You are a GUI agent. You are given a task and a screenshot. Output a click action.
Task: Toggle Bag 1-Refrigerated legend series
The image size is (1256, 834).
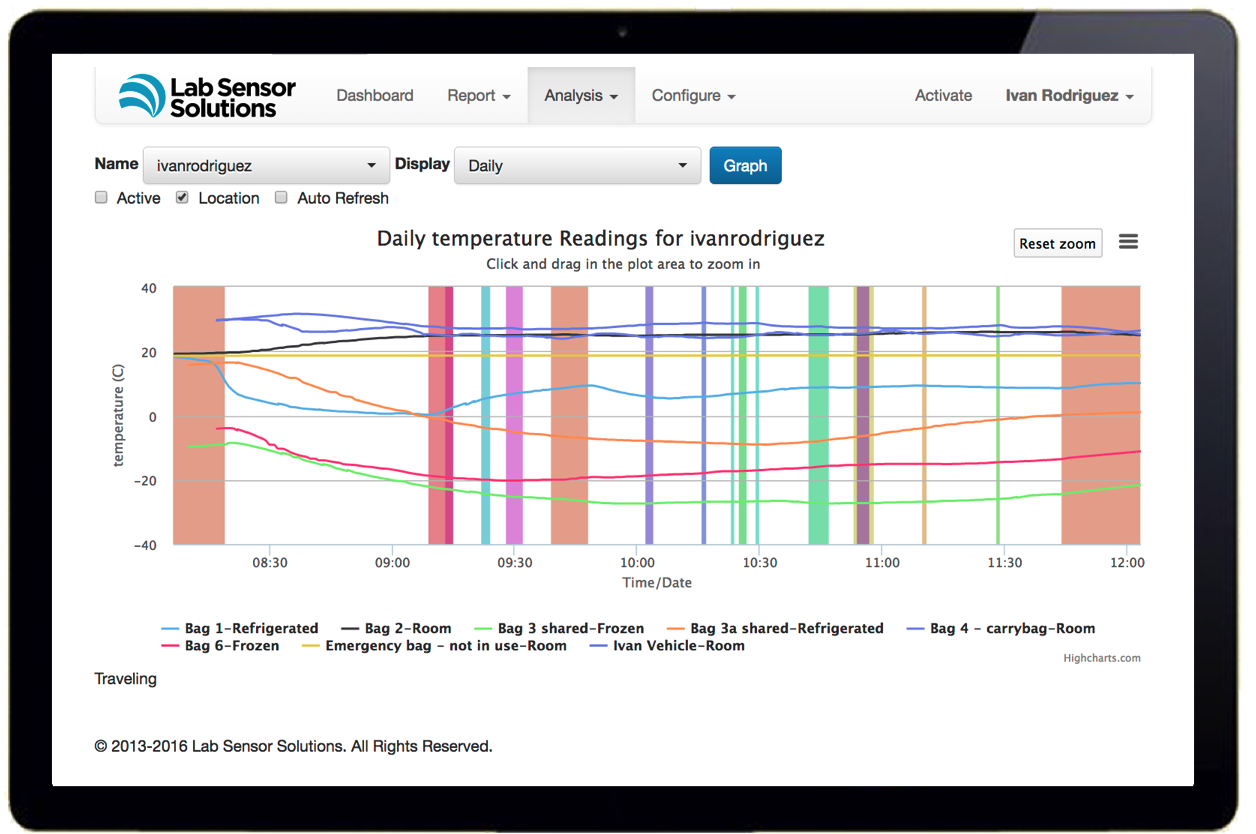pyautogui.click(x=240, y=629)
